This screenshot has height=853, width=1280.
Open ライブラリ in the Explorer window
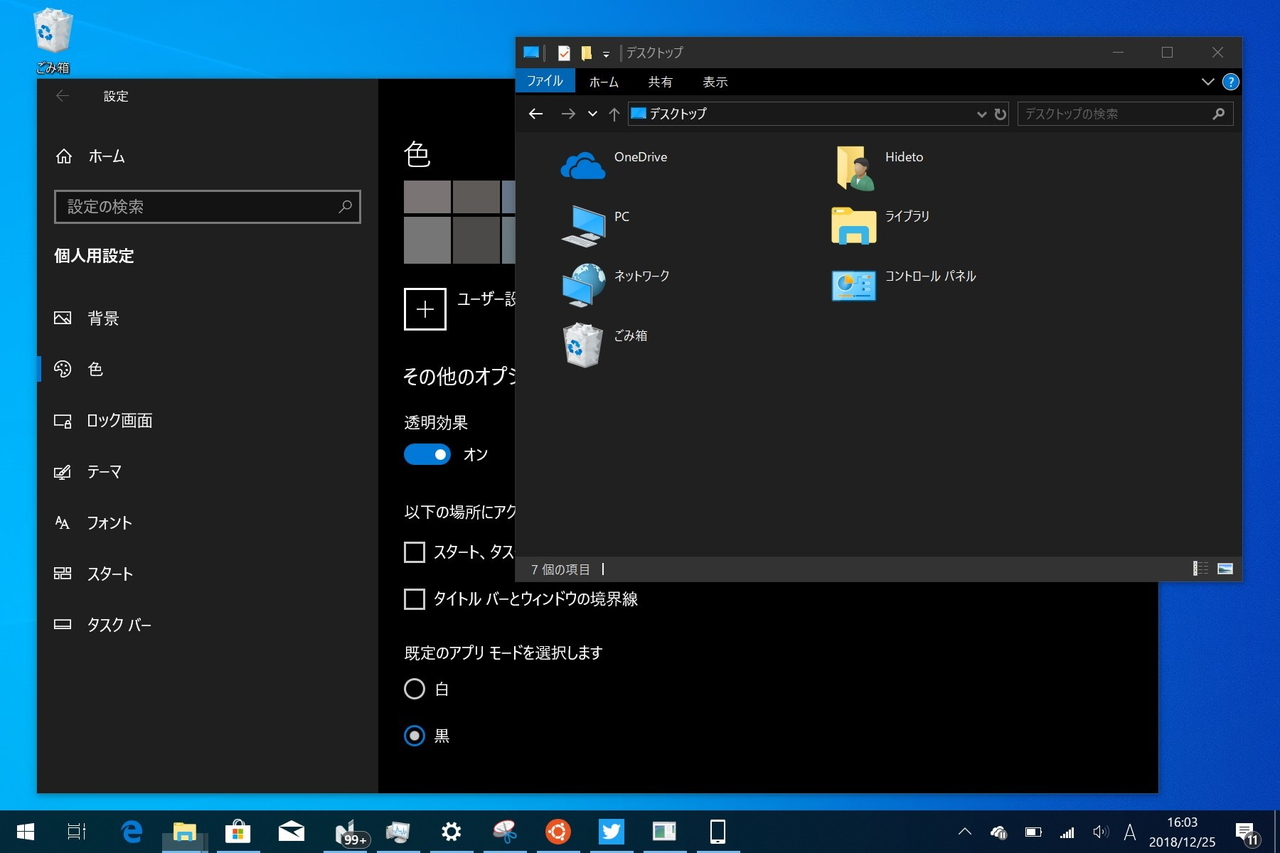(x=880, y=225)
